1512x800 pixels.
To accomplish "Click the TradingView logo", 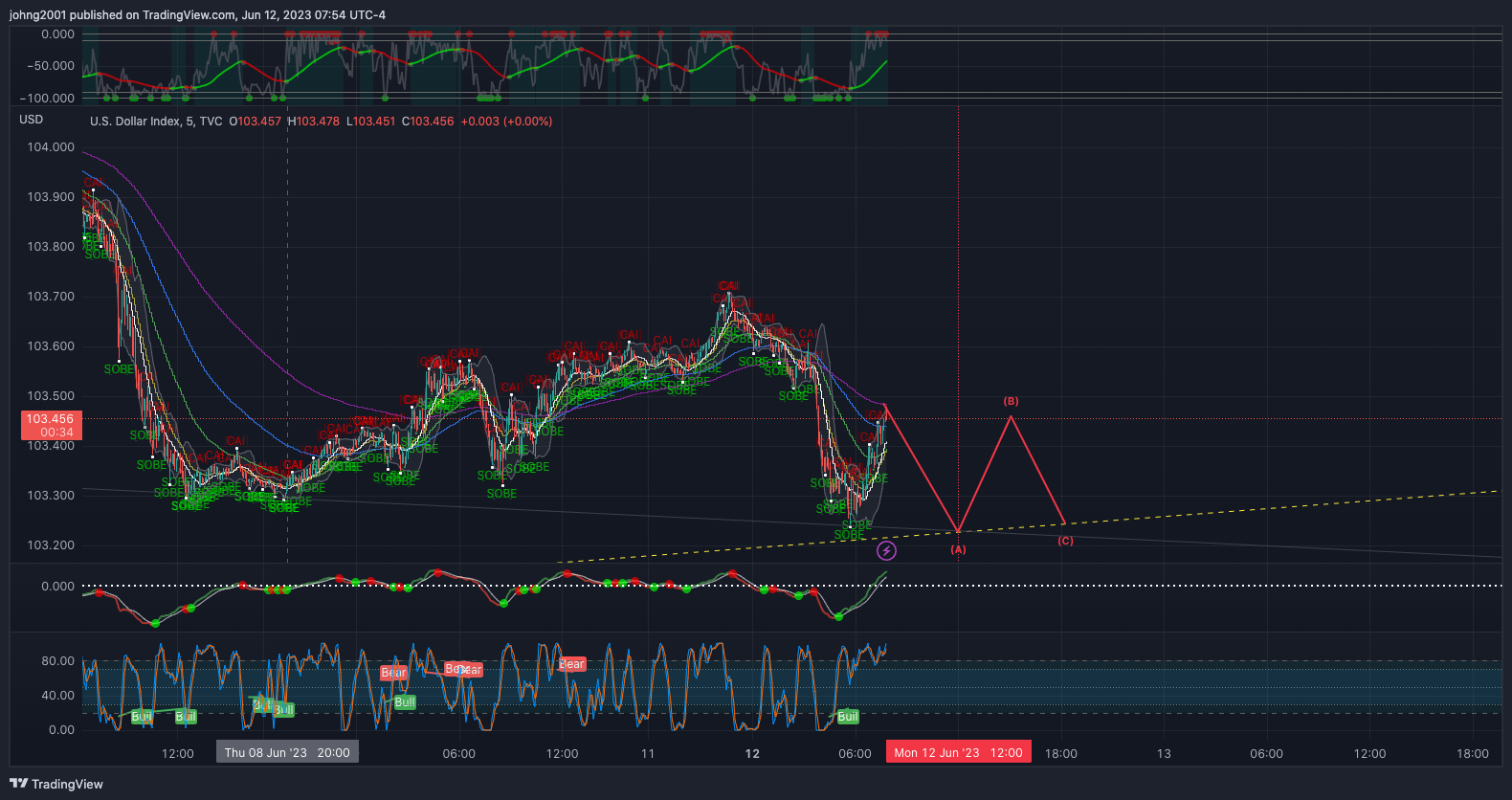I will (x=56, y=784).
